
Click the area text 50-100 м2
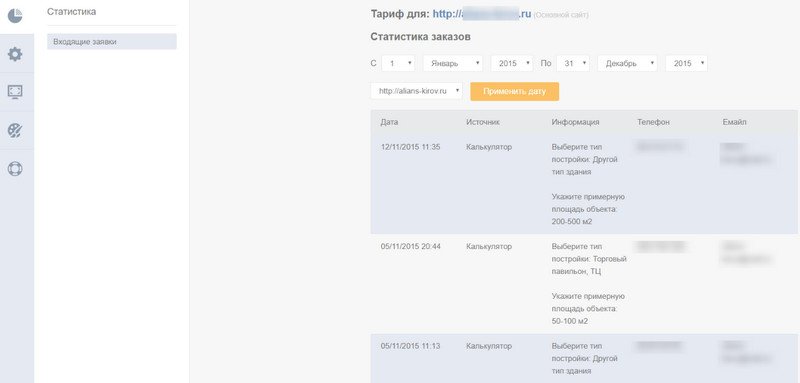(x=570, y=321)
